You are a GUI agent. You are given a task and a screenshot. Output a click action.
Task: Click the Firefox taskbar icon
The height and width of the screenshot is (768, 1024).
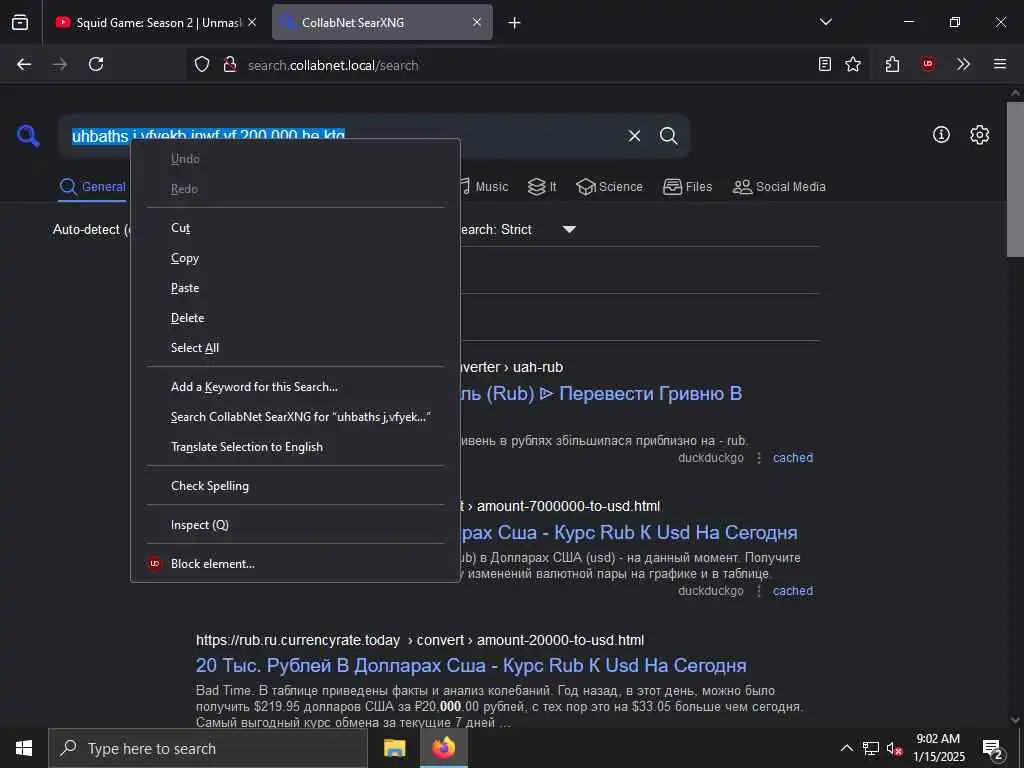click(x=443, y=748)
